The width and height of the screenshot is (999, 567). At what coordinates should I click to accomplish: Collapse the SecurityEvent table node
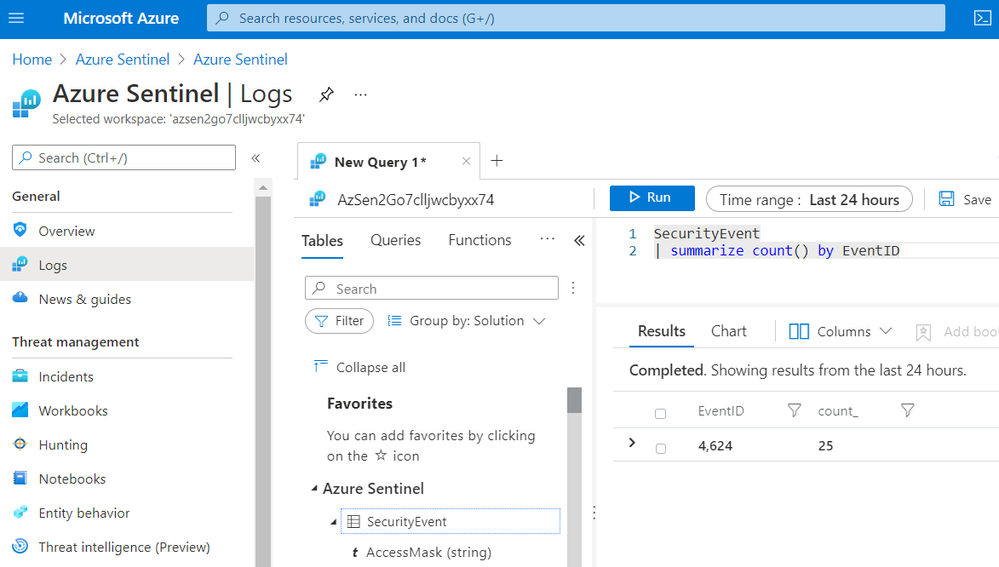(x=333, y=522)
